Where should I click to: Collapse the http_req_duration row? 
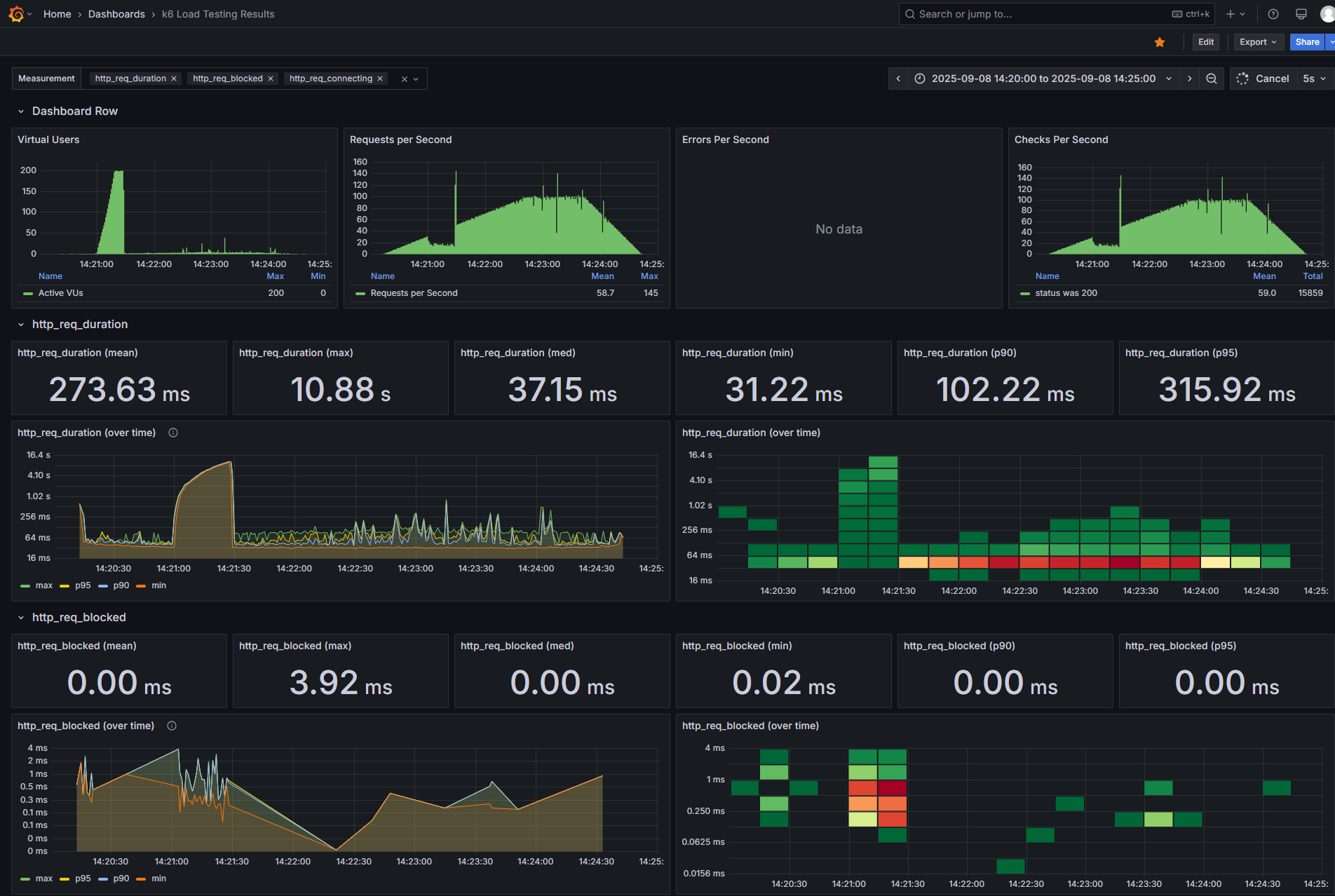point(21,325)
